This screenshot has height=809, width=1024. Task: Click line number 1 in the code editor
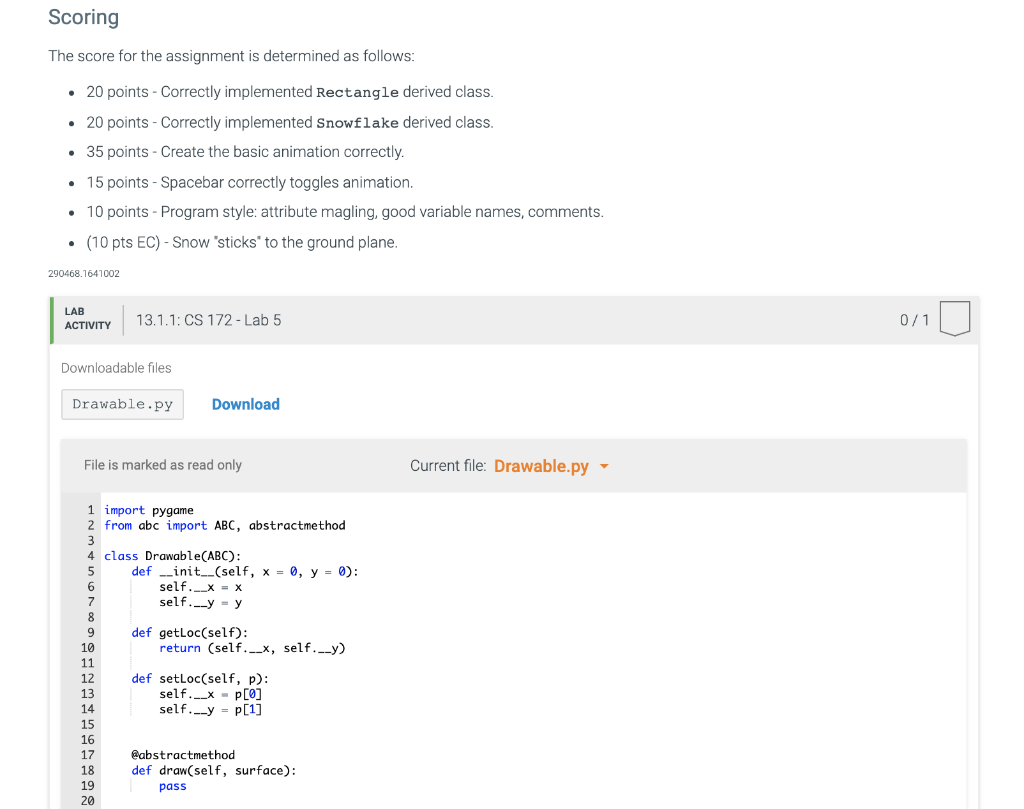(90, 510)
